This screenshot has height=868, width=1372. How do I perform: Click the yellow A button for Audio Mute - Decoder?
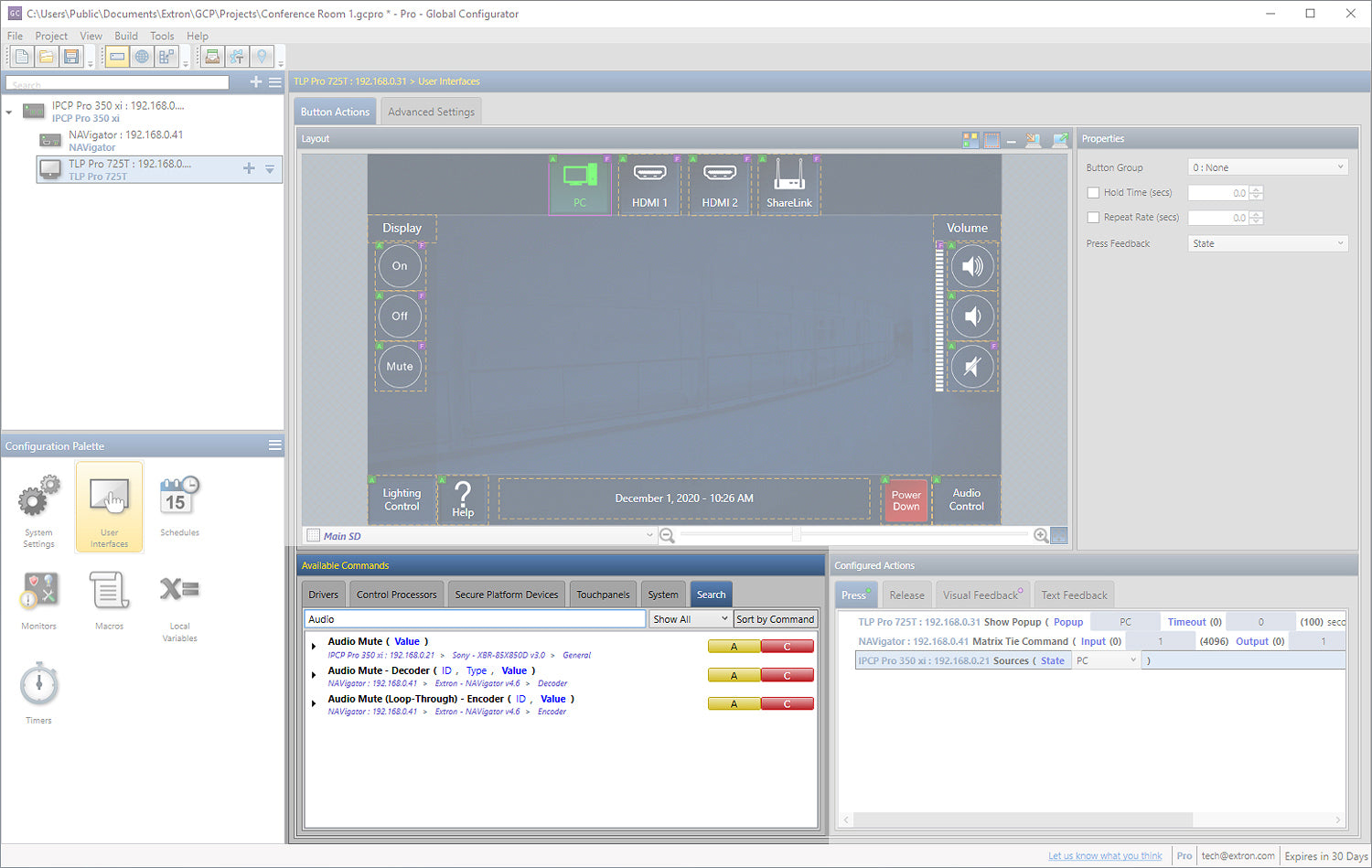click(734, 676)
